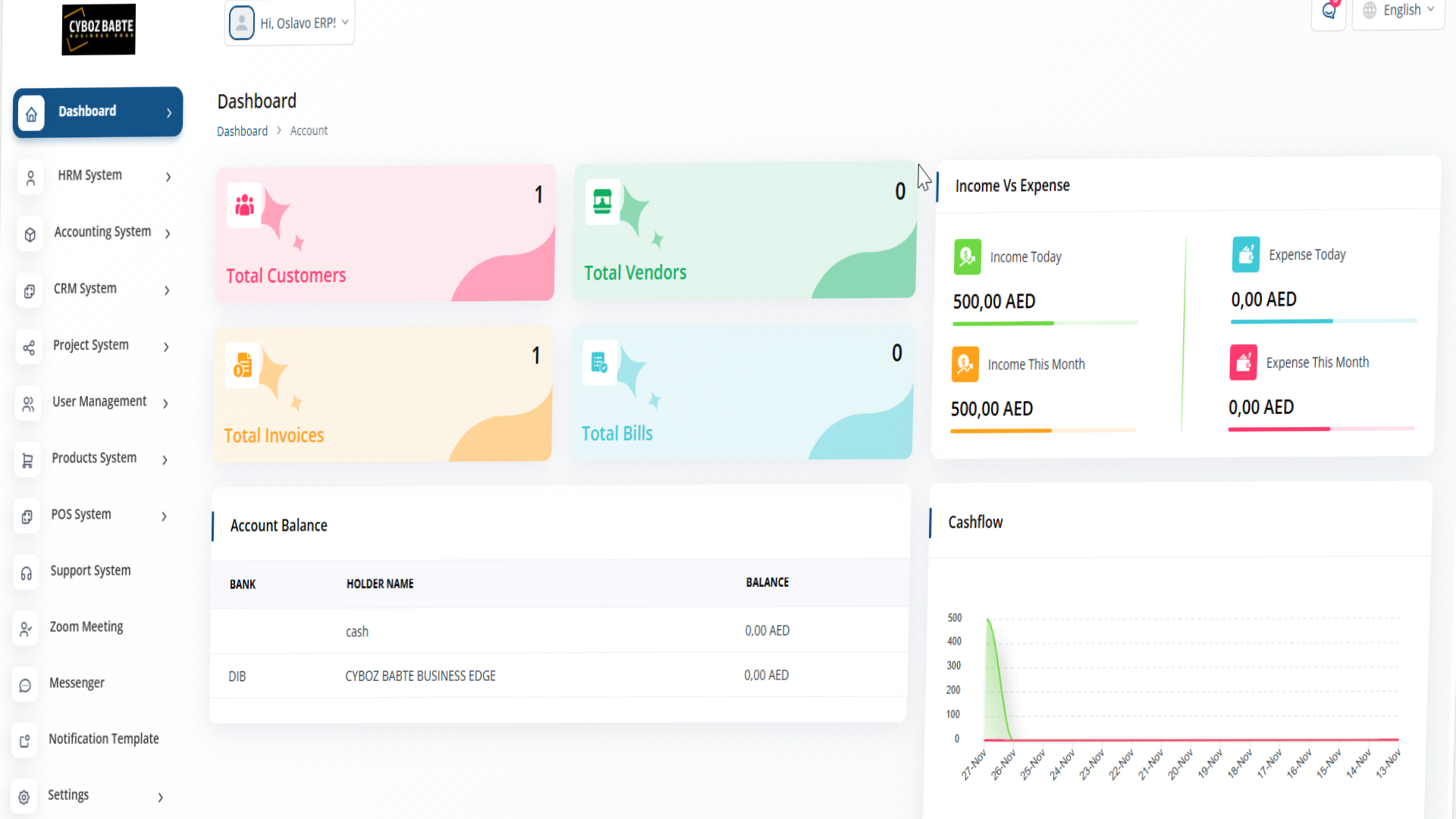1456x819 pixels.
Task: Click the Total Invoices document icon
Action: [243, 365]
